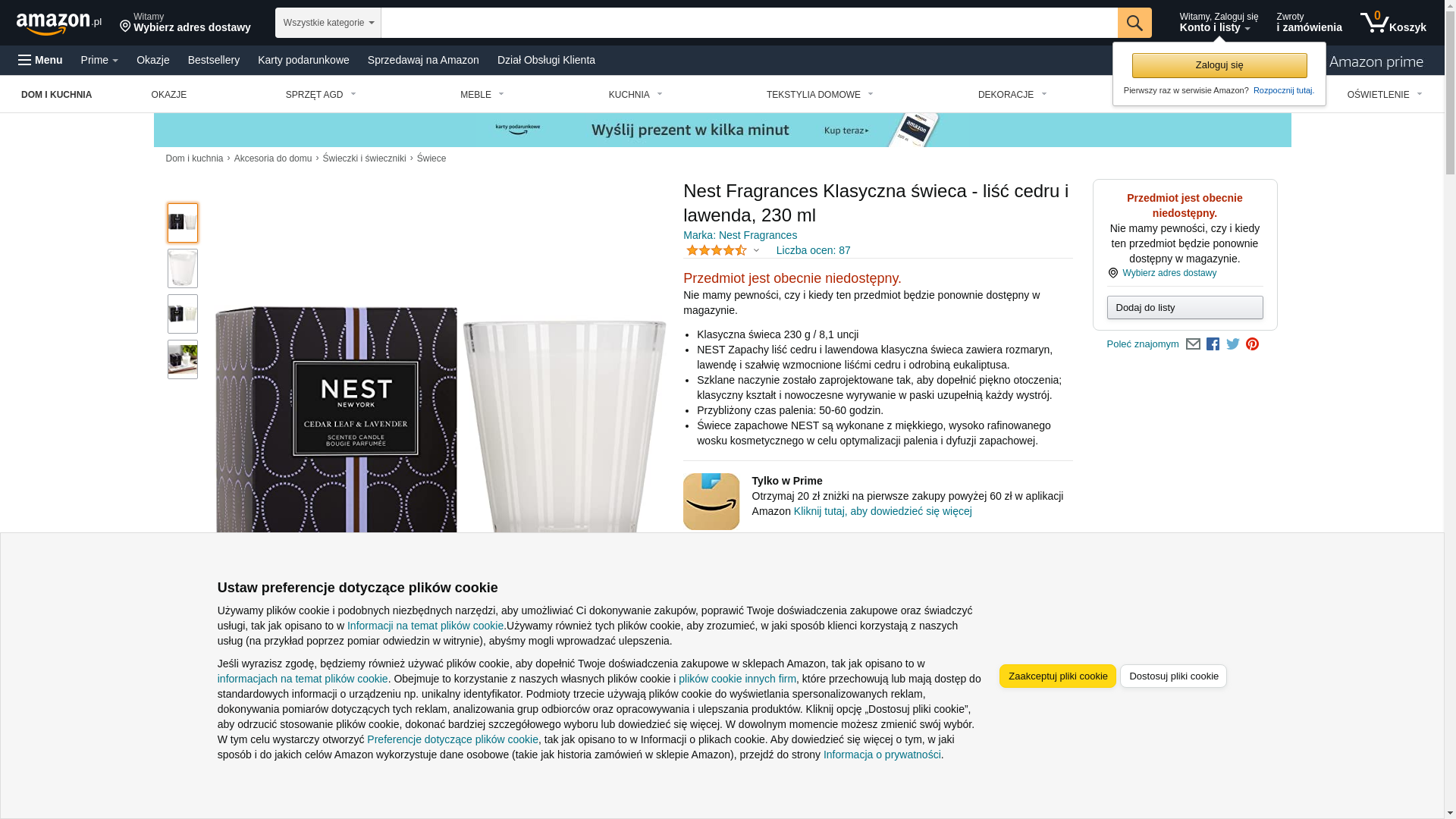Click the Dodaj do listy button
Image resolution: width=1456 pixels, height=819 pixels.
click(x=1185, y=307)
